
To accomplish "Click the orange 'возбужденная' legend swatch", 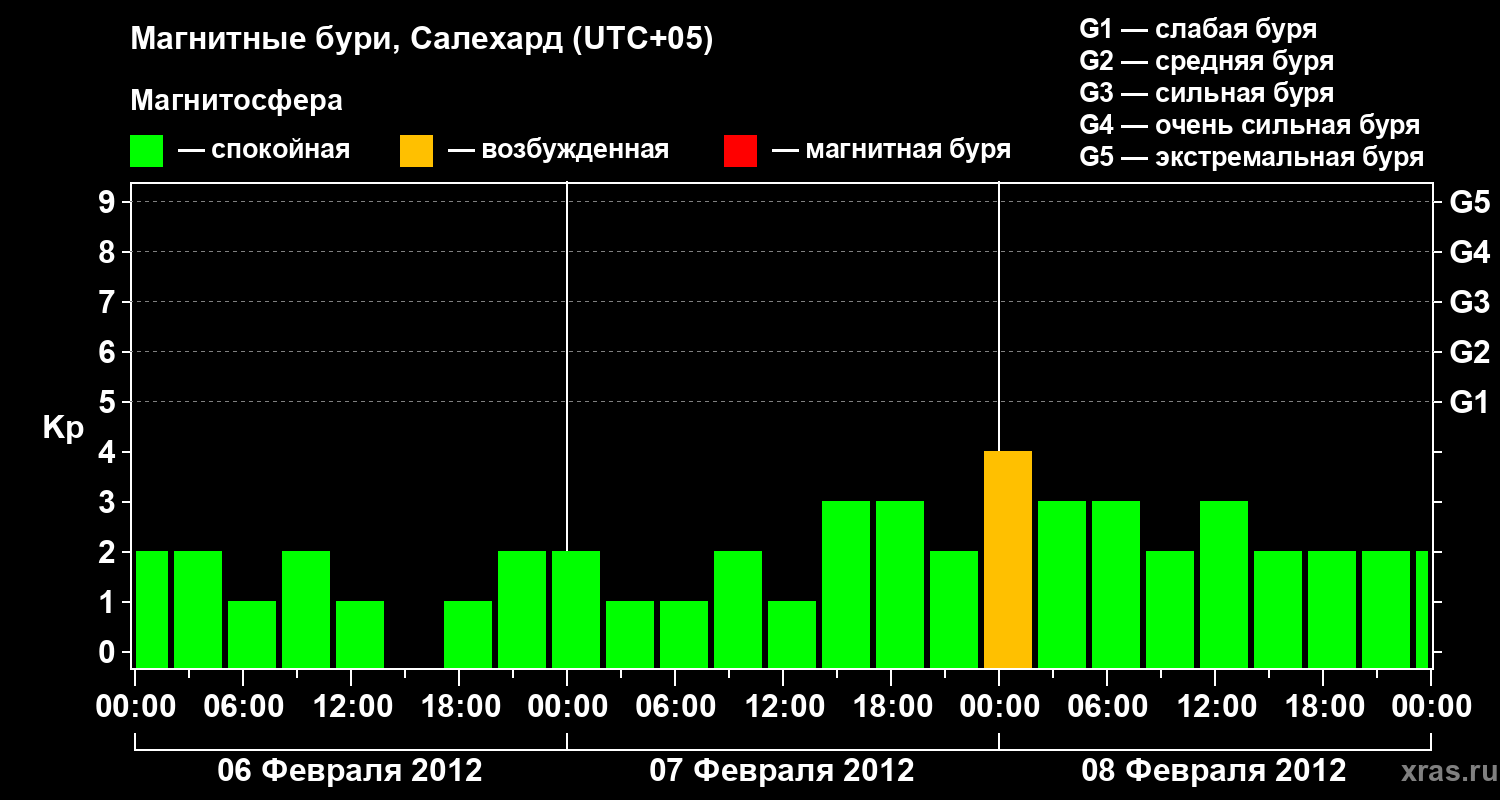I will tap(416, 151).
